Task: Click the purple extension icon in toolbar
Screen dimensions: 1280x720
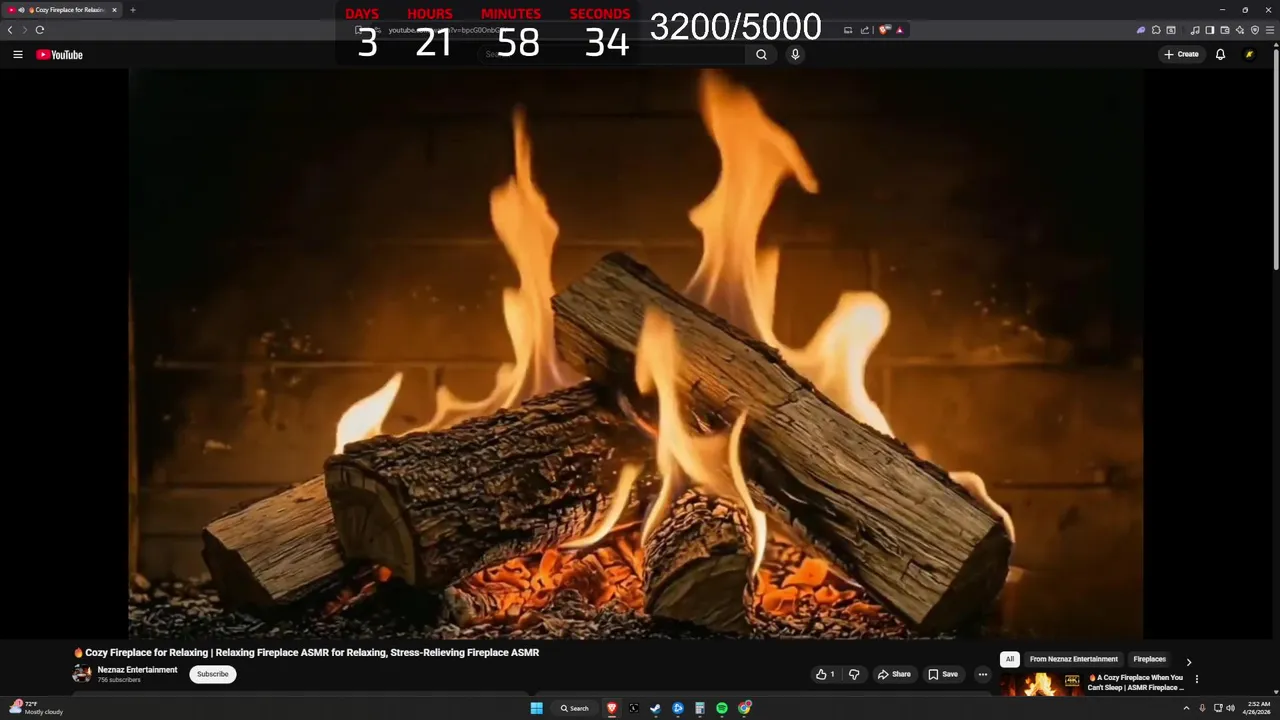Action: tap(1141, 30)
